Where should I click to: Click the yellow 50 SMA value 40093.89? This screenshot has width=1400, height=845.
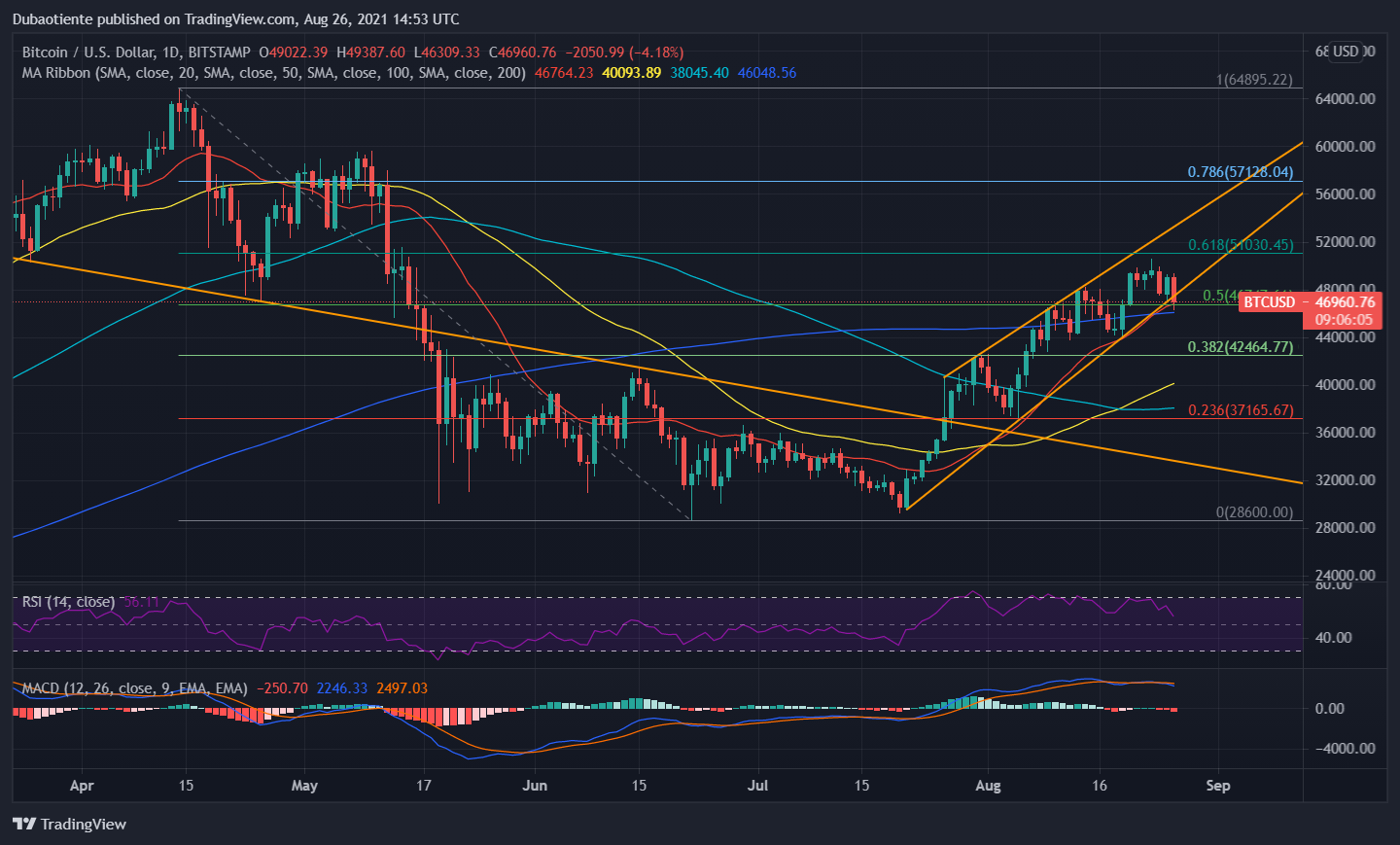(x=632, y=72)
